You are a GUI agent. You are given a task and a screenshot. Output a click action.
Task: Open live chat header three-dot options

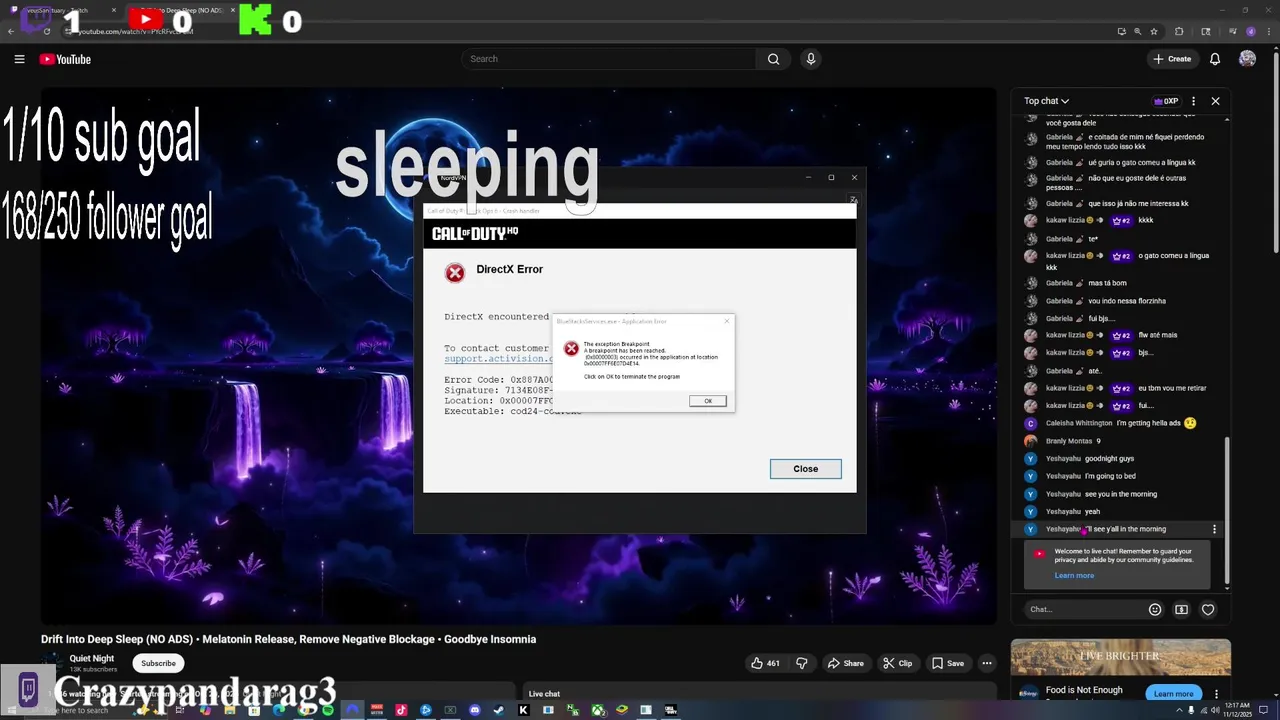pyautogui.click(x=1193, y=101)
